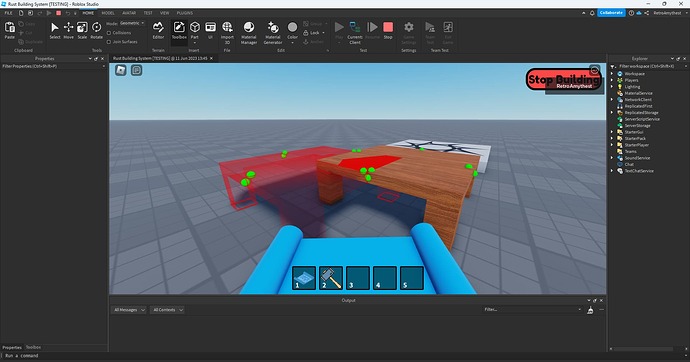Select ServerScriptService in Explorer
Viewport: 690px width, 362px height.
pos(642,119)
